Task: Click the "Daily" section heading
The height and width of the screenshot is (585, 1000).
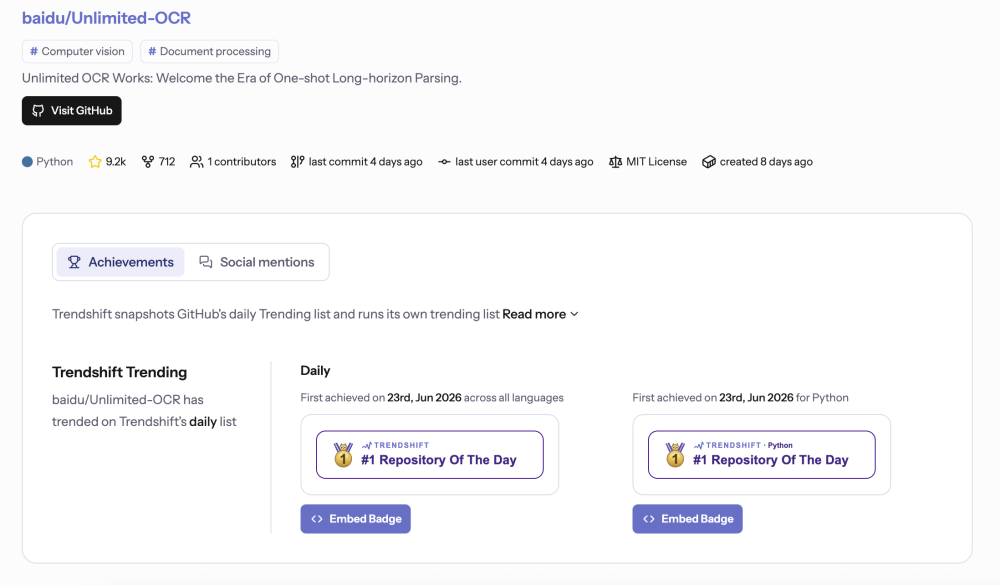Action: 315,371
